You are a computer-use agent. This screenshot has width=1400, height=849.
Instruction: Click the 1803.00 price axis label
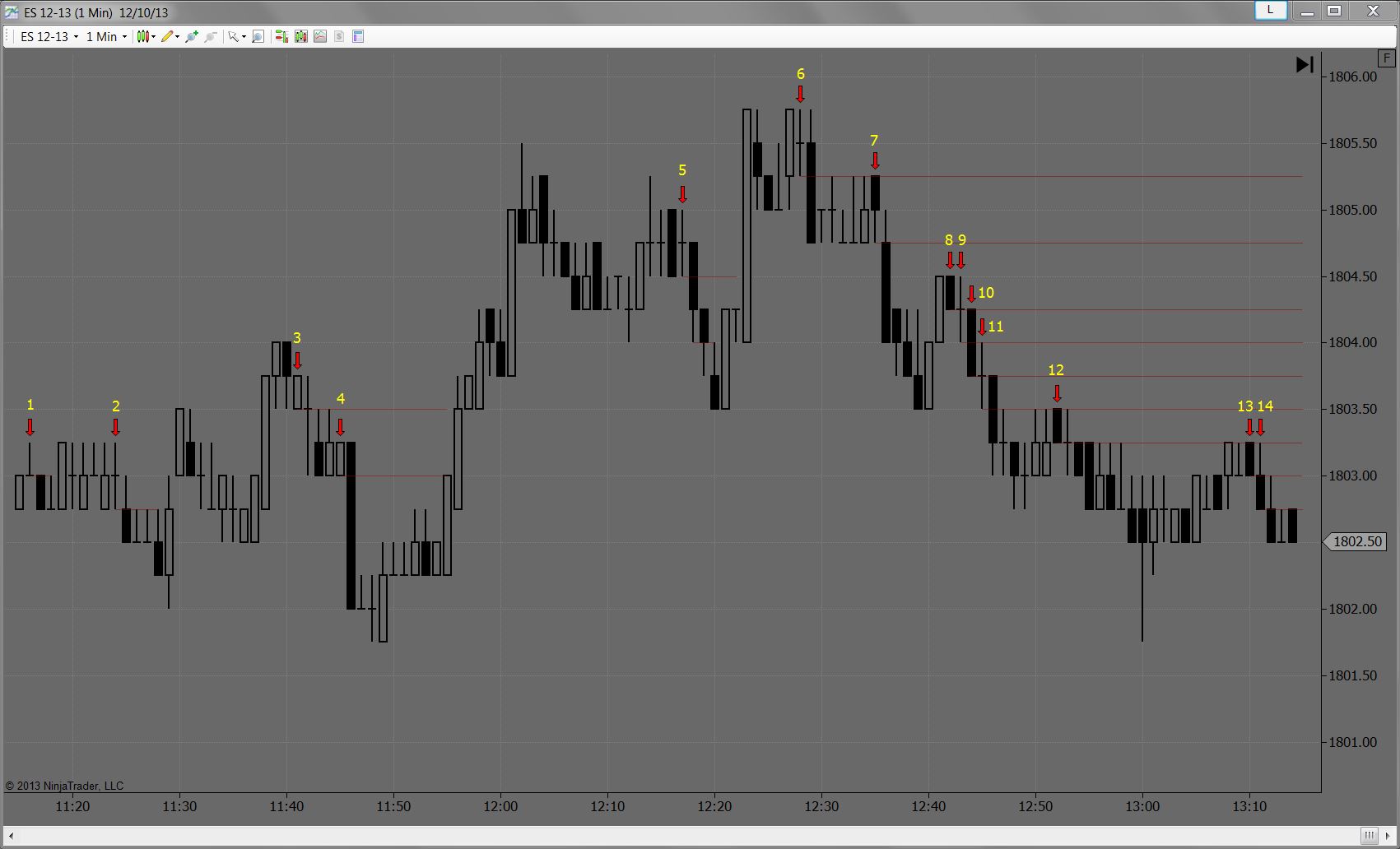click(1352, 476)
